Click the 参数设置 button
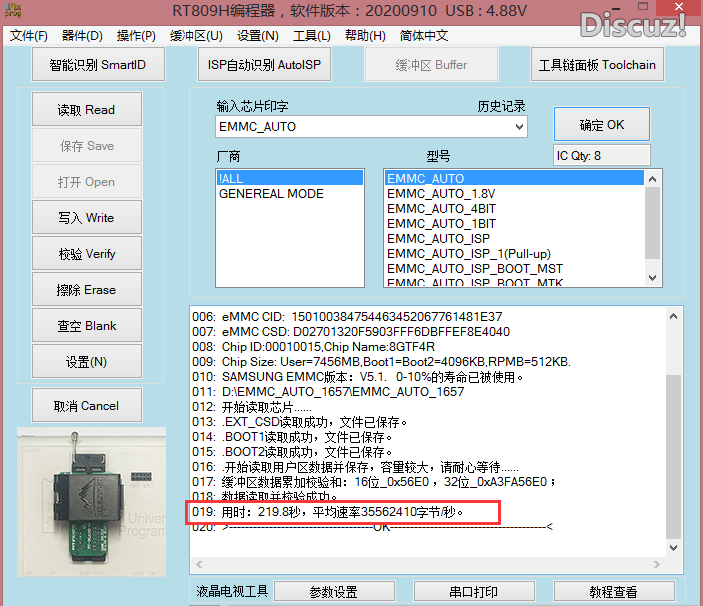 point(333,592)
